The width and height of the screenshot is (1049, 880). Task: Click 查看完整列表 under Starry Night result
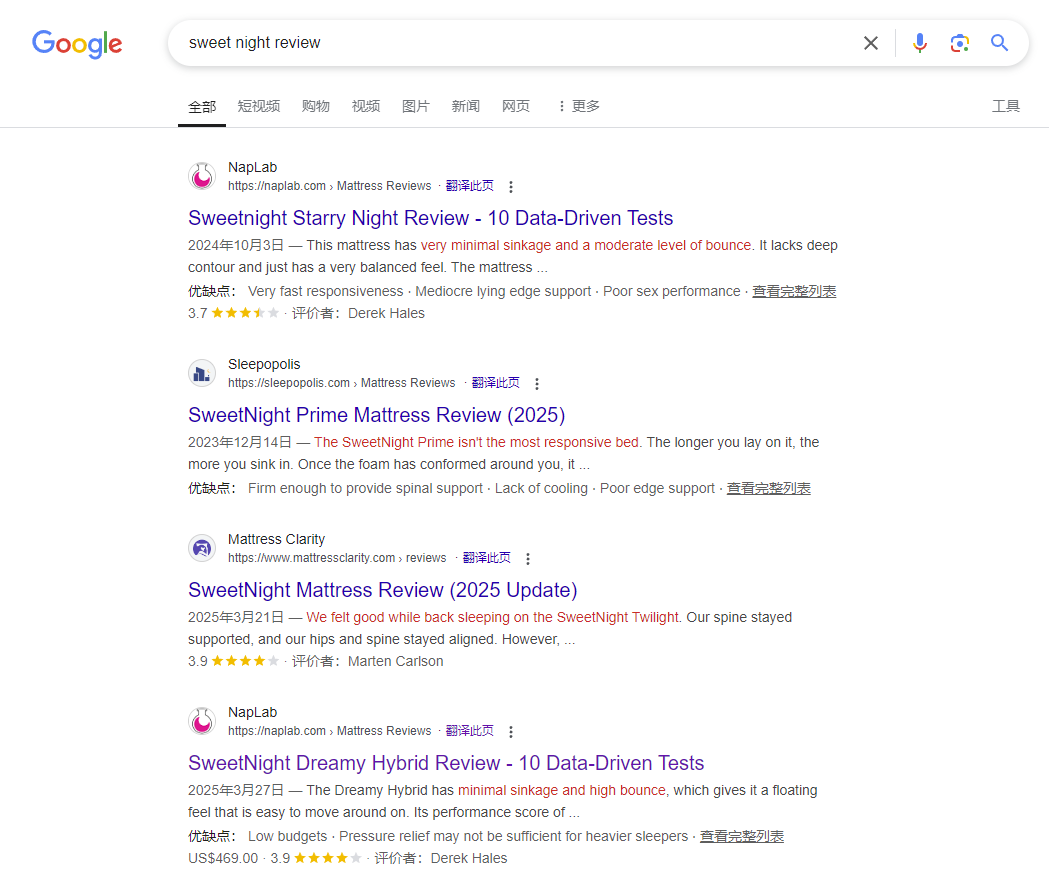794,292
